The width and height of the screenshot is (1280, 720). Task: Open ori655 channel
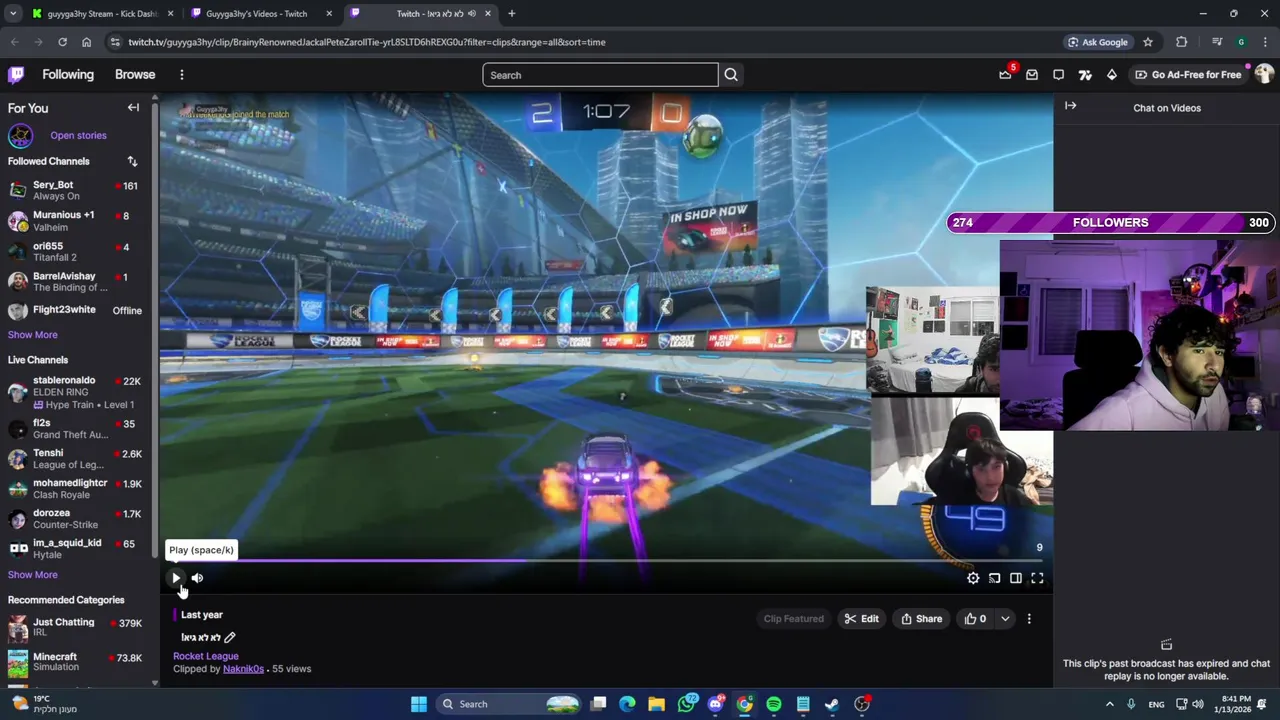point(75,251)
